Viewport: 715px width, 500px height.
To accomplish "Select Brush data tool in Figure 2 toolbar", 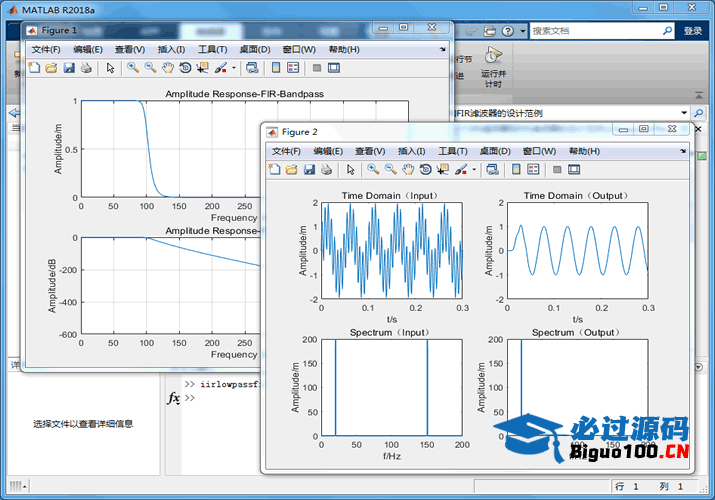I will coord(461,170).
